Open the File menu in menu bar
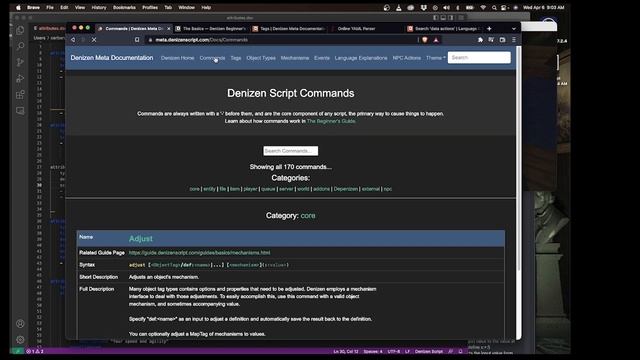Viewport: 640px width, 360px height. coord(50,7)
